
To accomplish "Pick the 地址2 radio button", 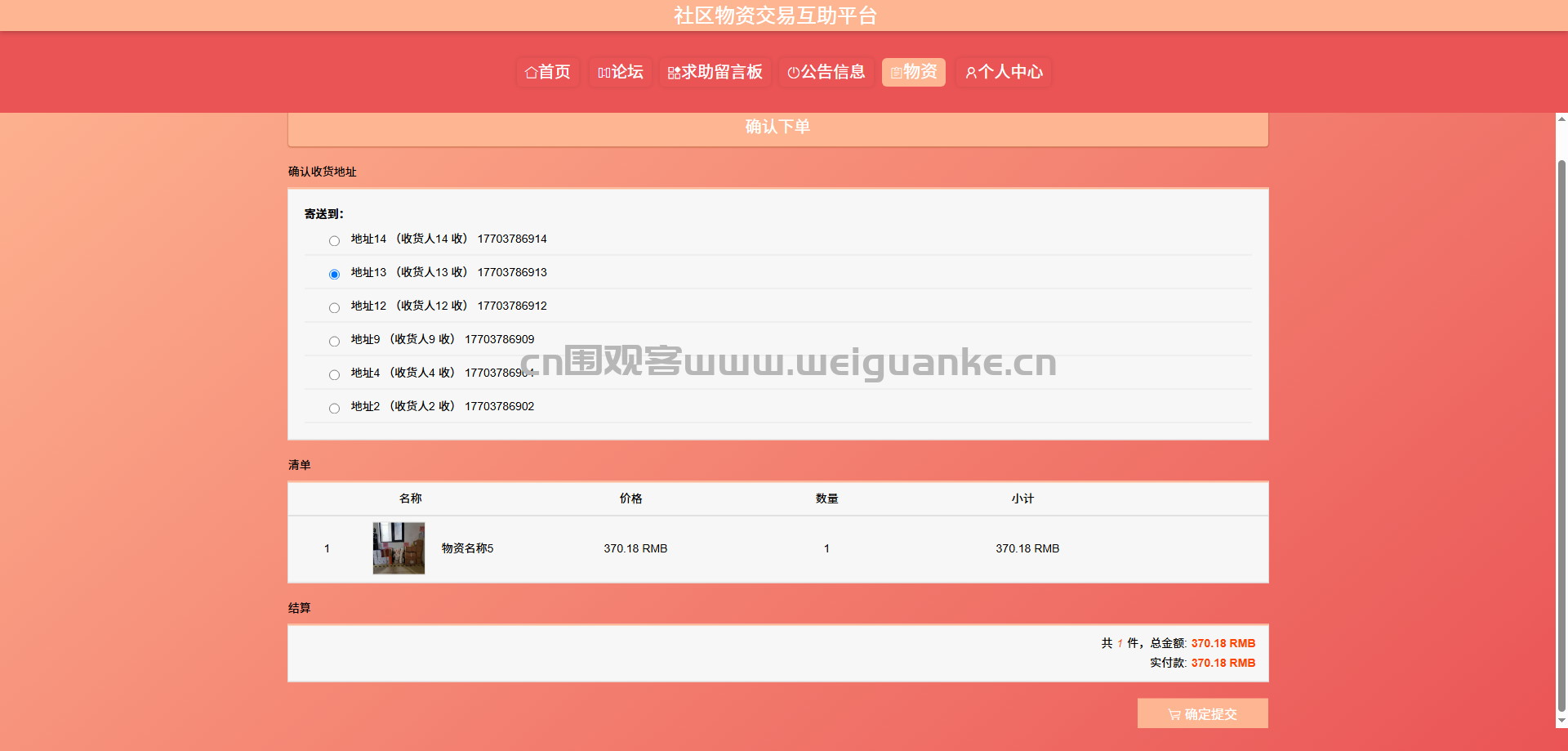I will tap(334, 409).
